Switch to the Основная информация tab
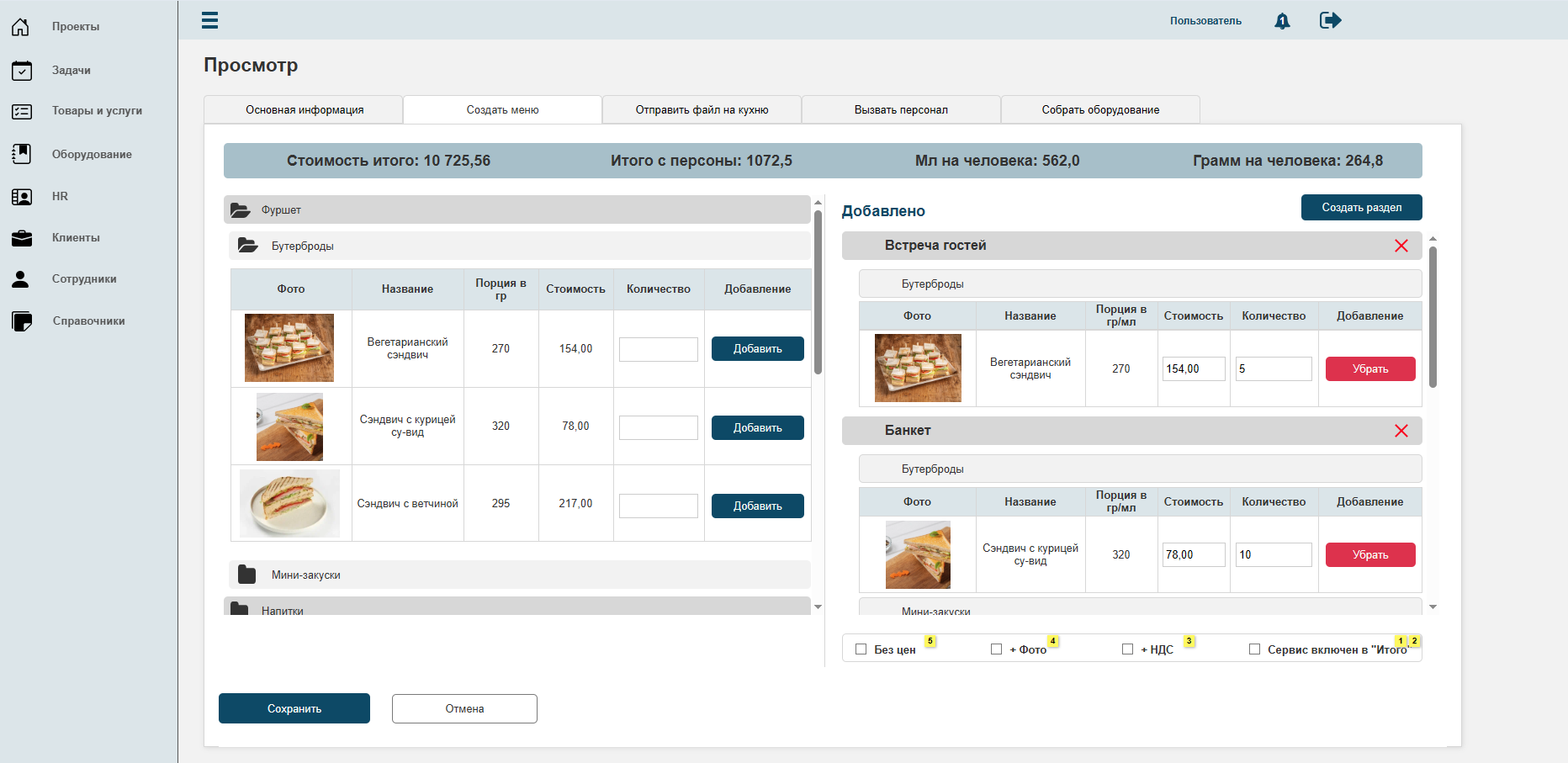 click(304, 110)
